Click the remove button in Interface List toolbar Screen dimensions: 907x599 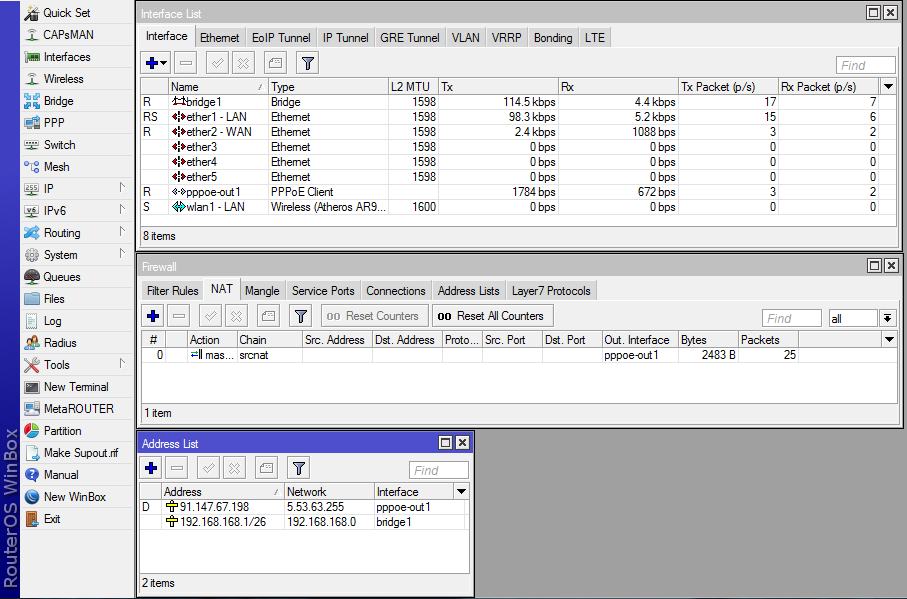[185, 63]
